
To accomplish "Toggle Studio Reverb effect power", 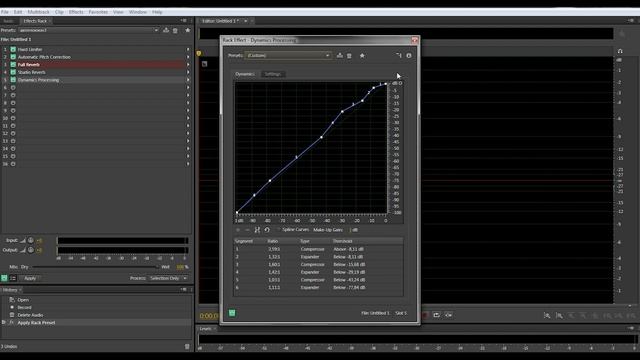I will [x=13, y=72].
